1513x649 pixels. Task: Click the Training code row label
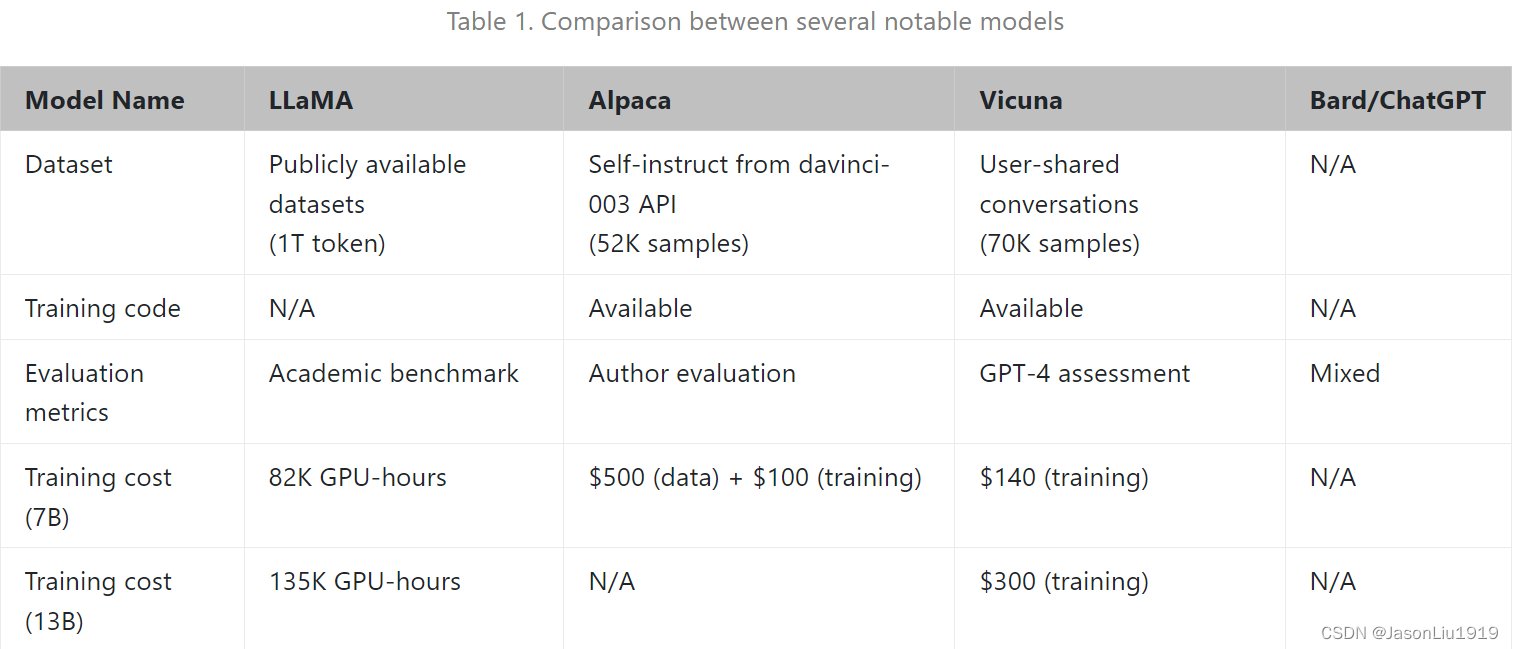click(x=103, y=308)
